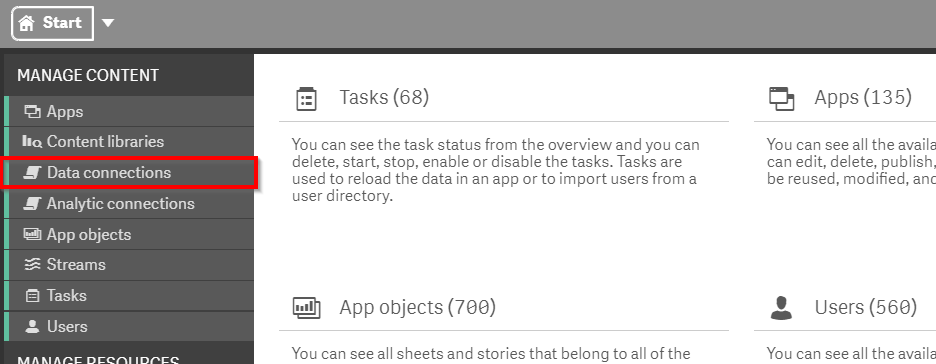Click the Apps icon in sidebar
936x364 pixels.
[32, 112]
